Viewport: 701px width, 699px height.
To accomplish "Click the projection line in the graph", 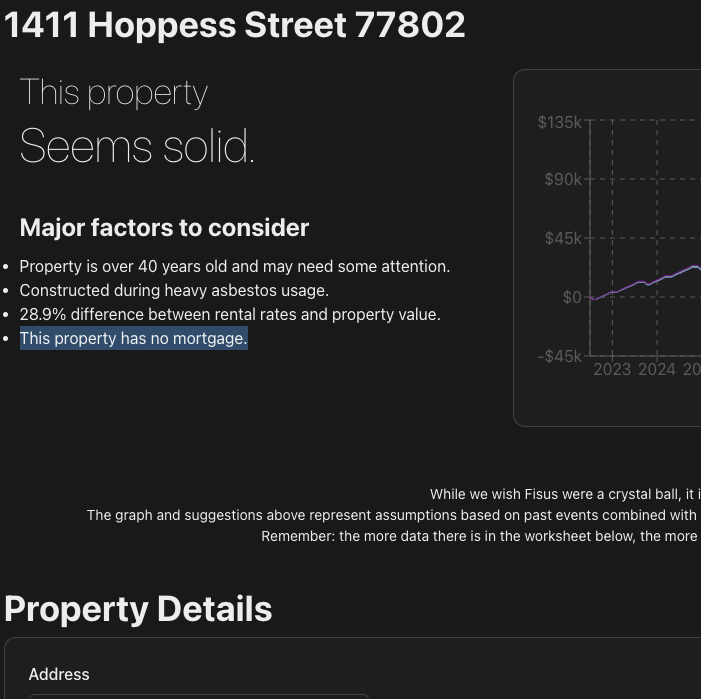I will click(x=650, y=282).
